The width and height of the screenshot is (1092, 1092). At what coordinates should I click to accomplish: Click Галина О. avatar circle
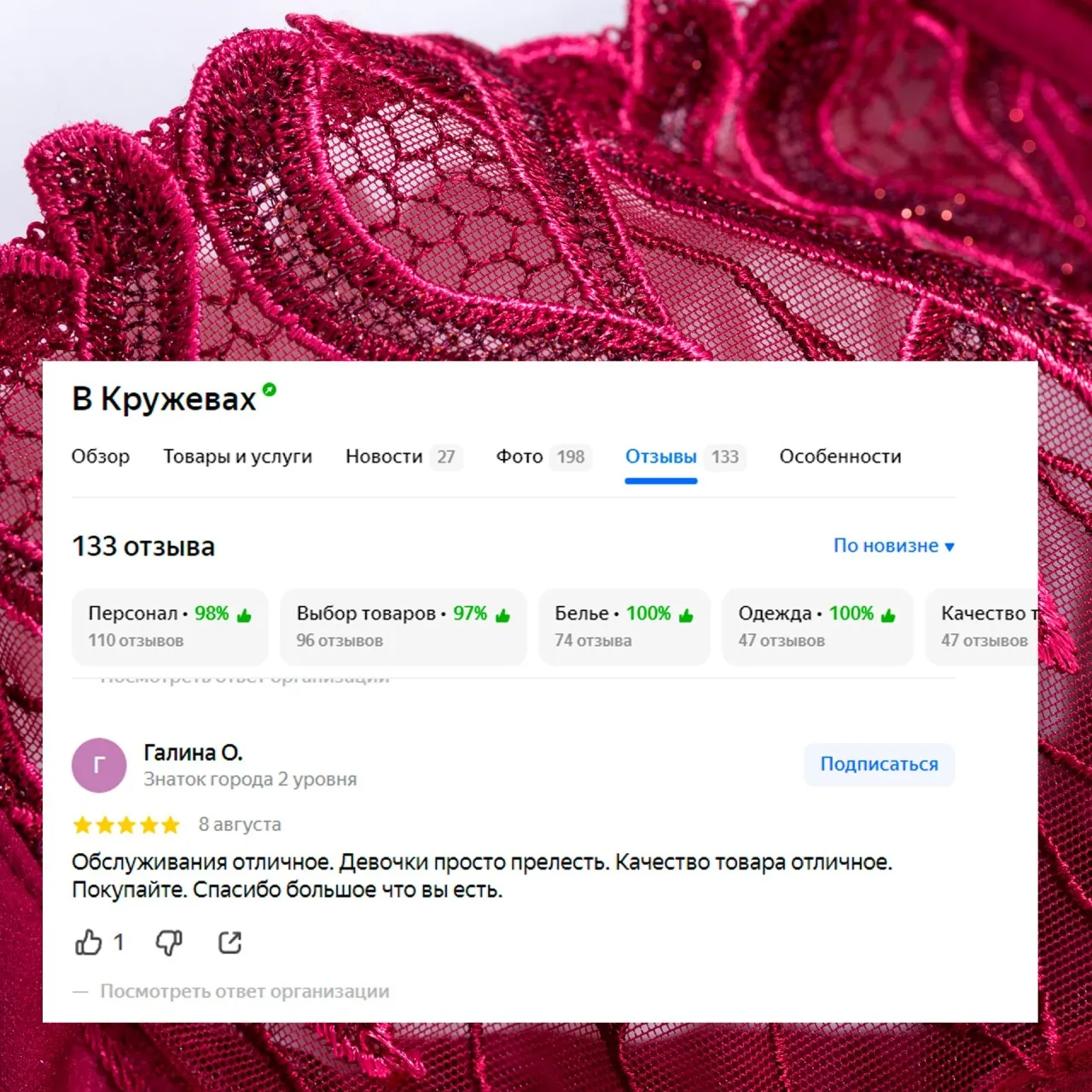pyautogui.click(x=99, y=765)
